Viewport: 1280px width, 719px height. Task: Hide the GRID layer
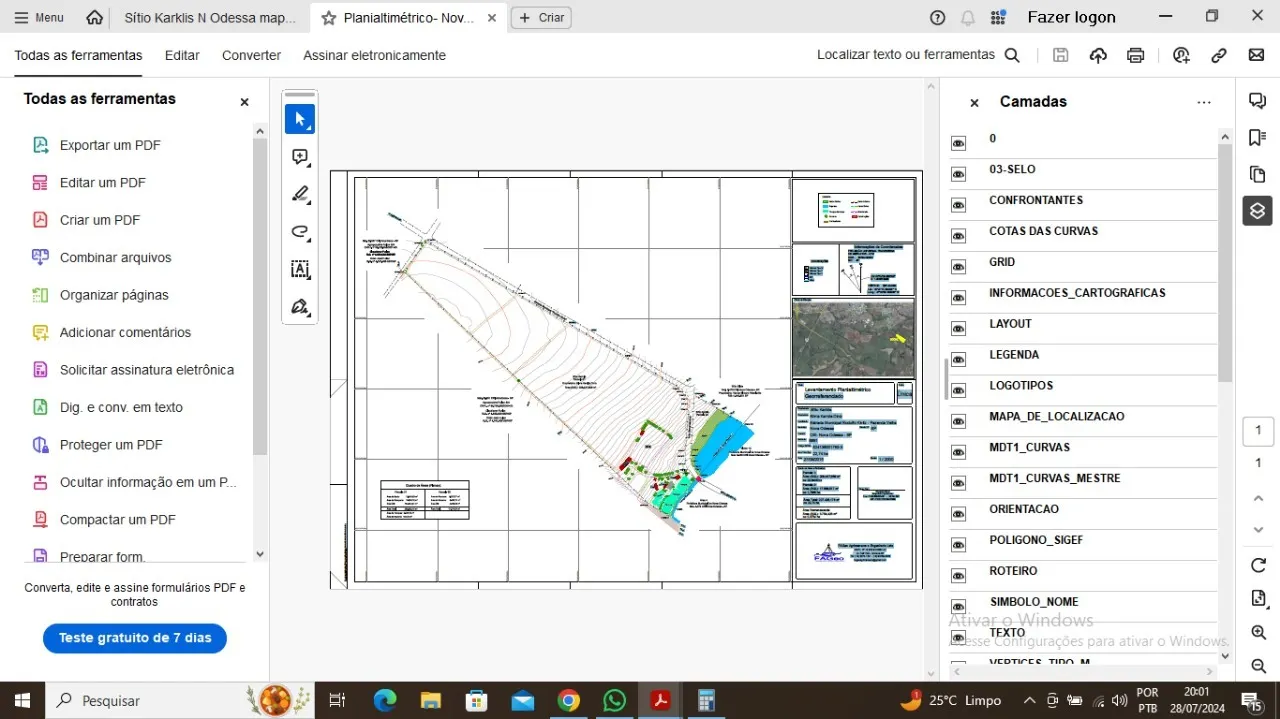(958, 267)
